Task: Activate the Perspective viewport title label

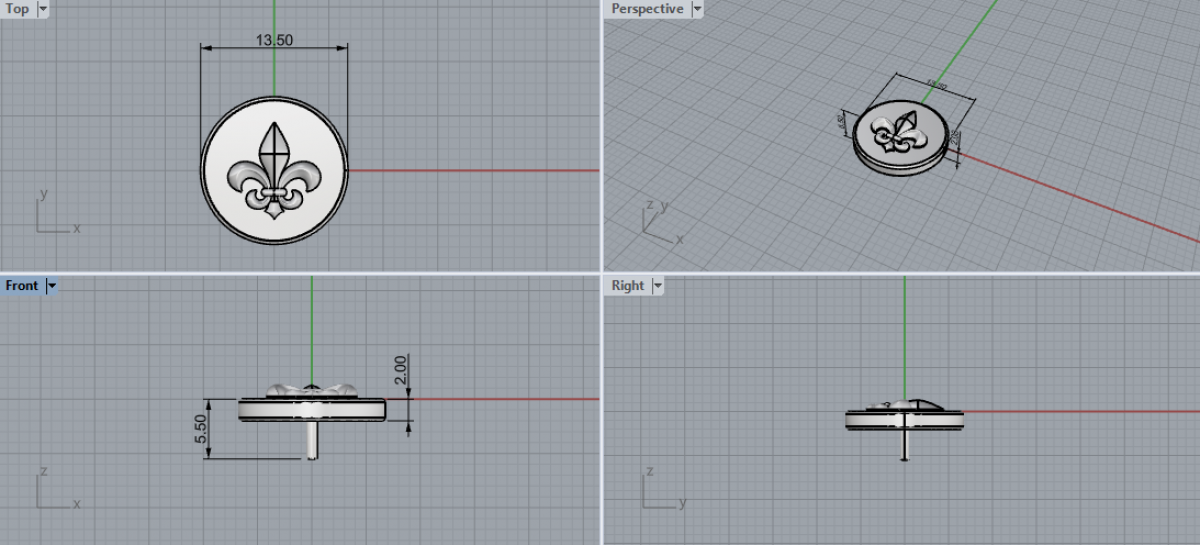Action: 647,9
